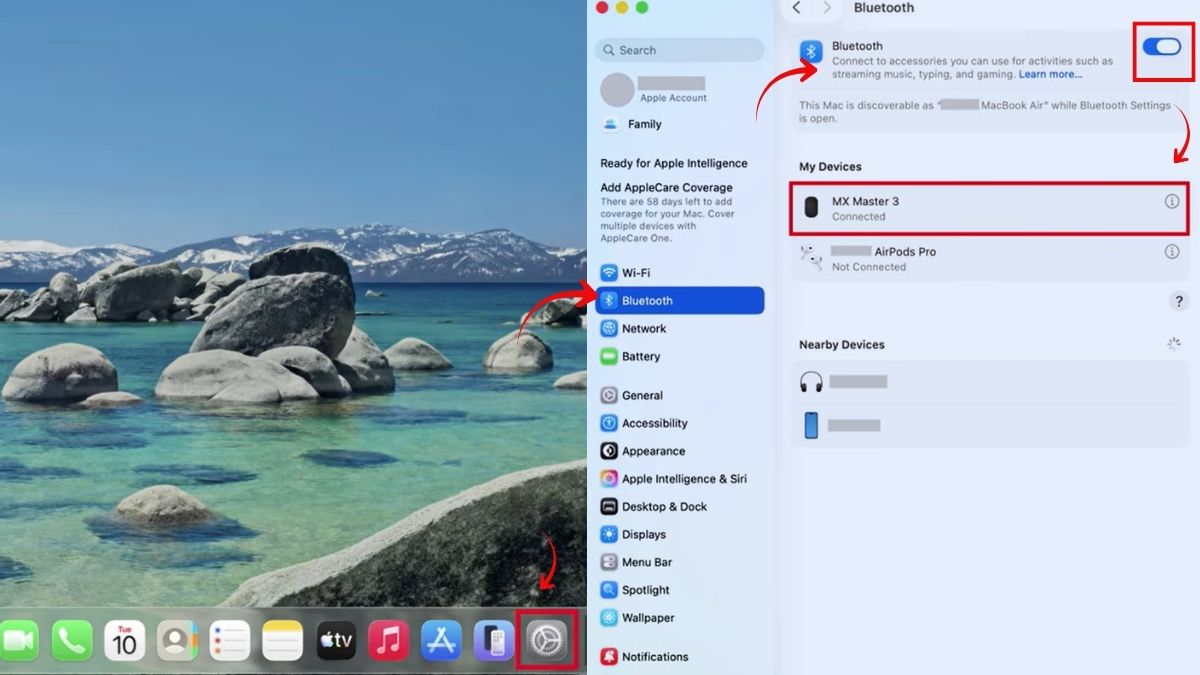This screenshot has width=1200, height=675.
Task: Open FaceTime from the Dock
Action: 18,641
